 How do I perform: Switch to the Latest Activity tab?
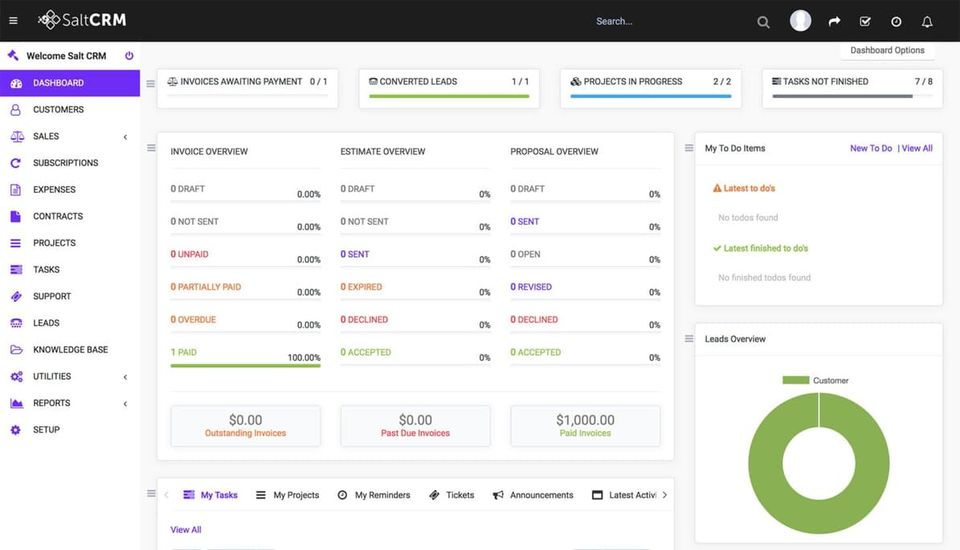point(624,495)
